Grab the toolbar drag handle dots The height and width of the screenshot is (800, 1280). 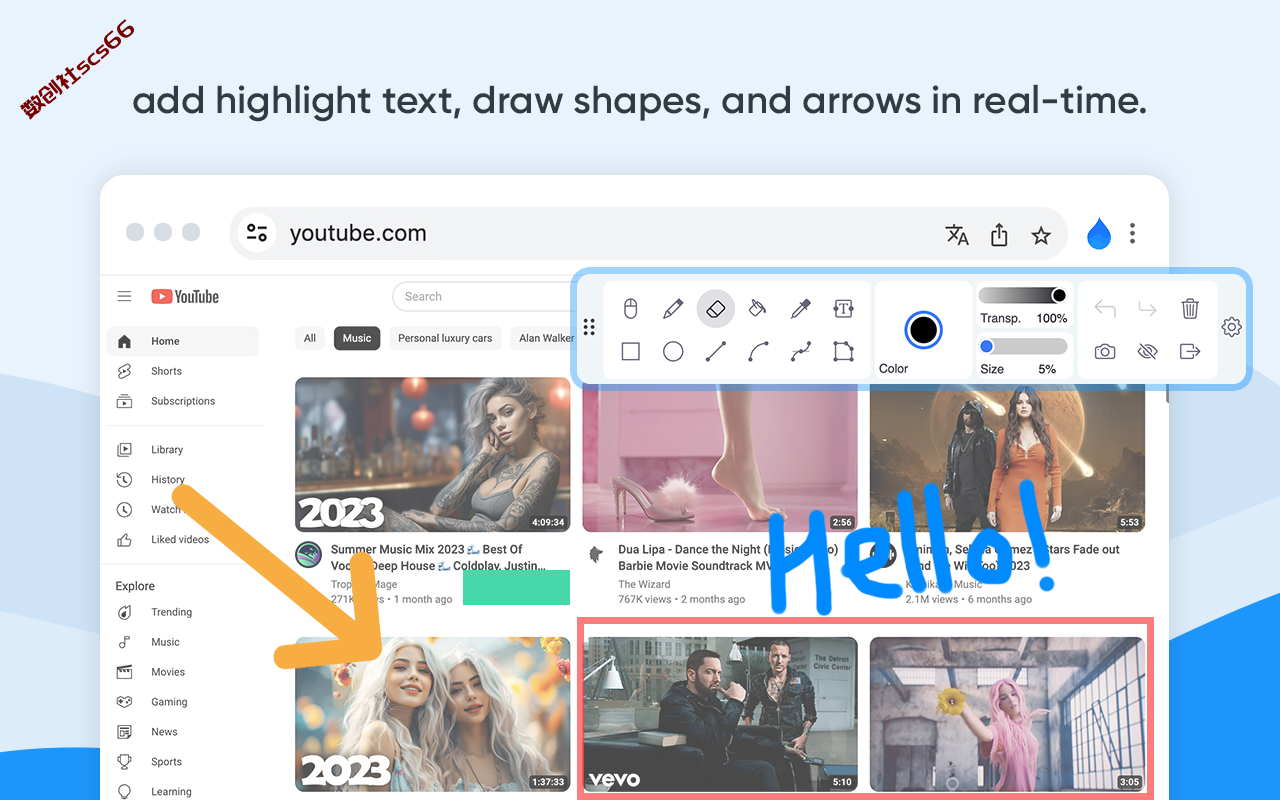coord(589,327)
